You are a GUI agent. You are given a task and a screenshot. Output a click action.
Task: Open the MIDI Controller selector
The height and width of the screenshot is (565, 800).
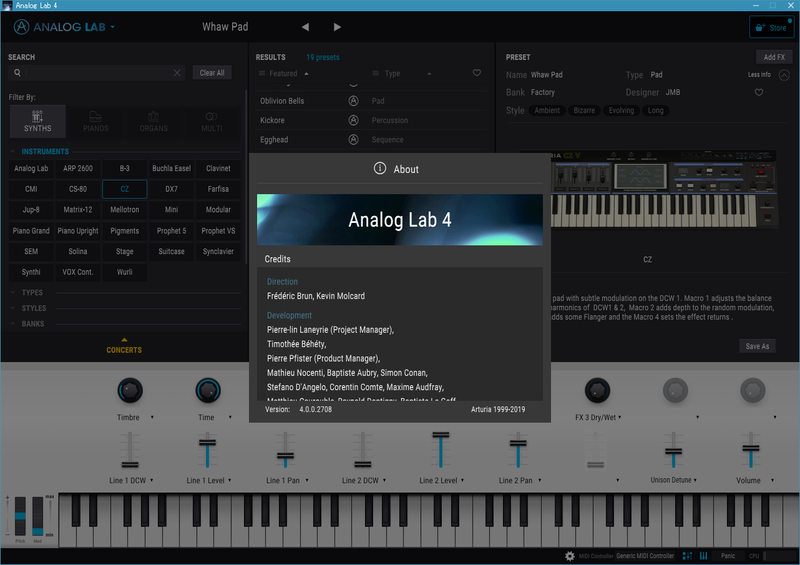click(645, 556)
